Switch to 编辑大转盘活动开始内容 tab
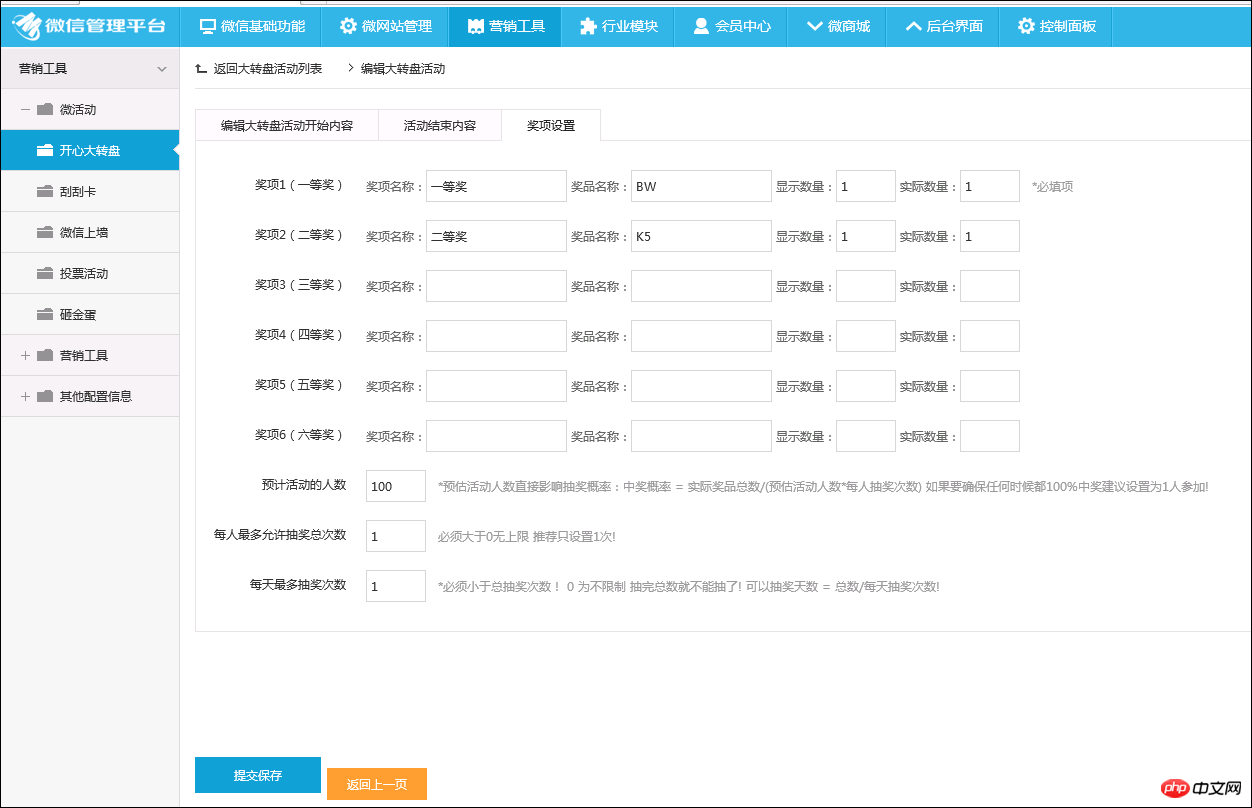This screenshot has width=1252, height=808. click(287, 126)
